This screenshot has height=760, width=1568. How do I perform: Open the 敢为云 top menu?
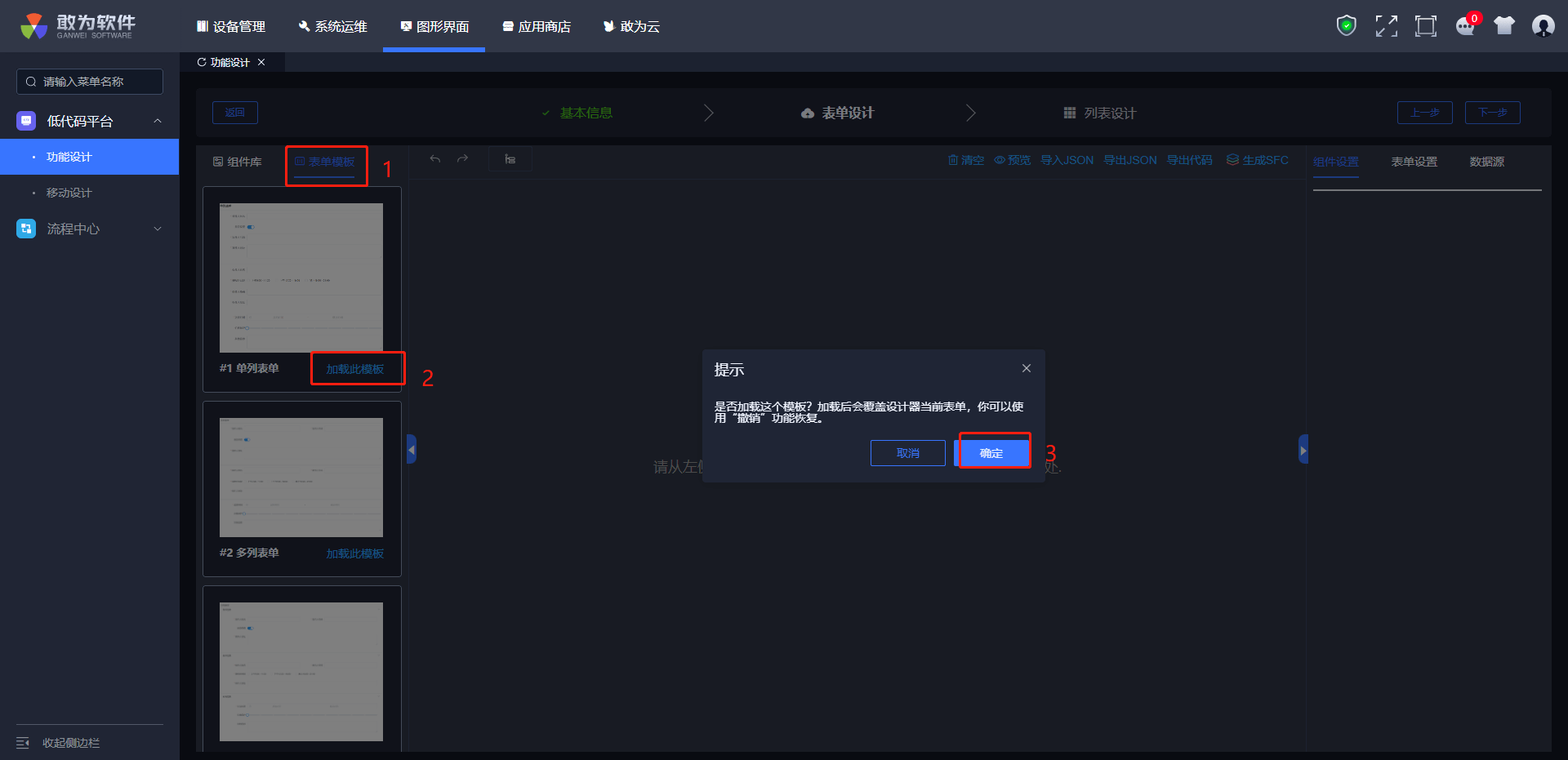[x=631, y=26]
